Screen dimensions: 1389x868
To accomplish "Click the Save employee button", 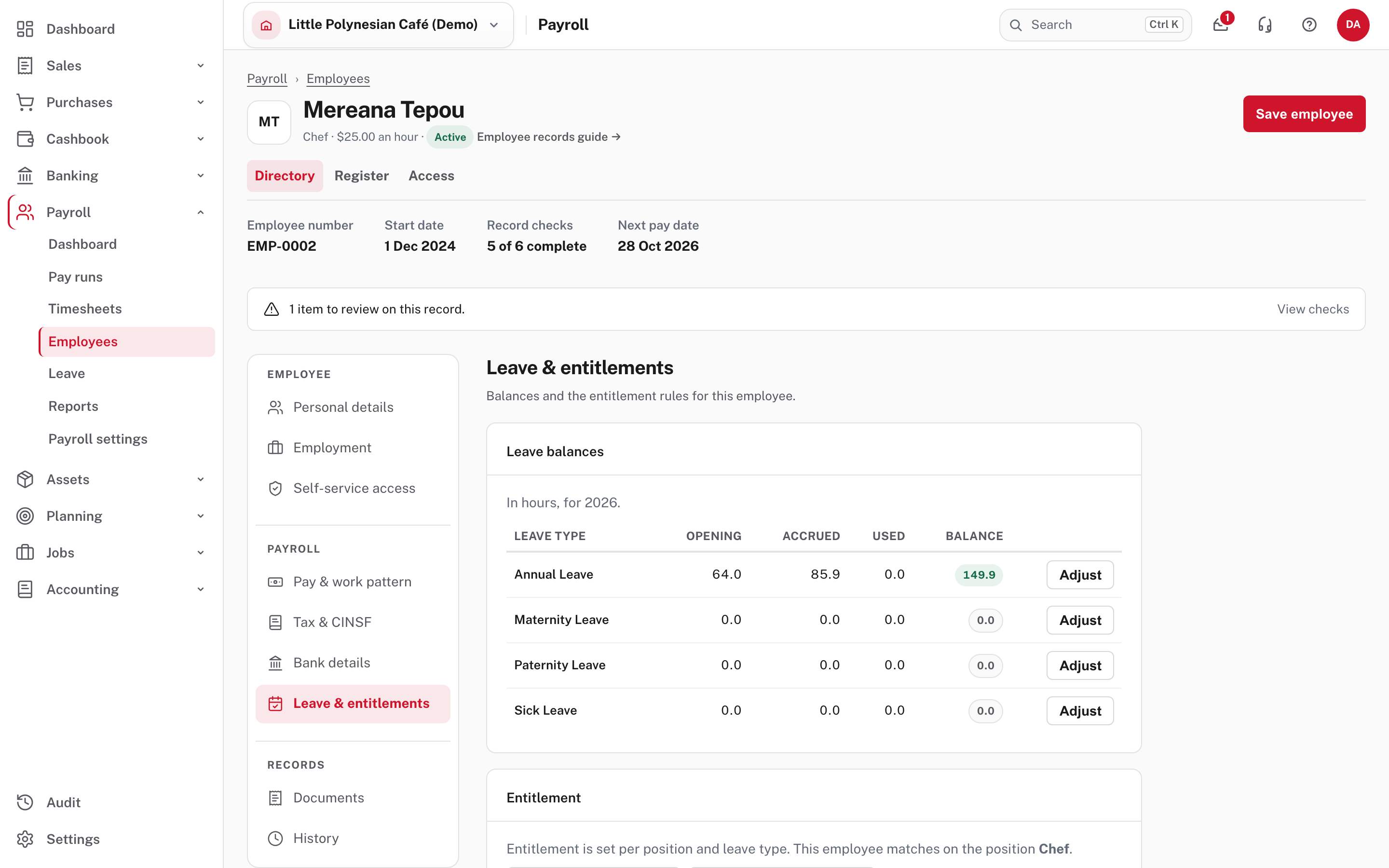I will pyautogui.click(x=1304, y=114).
